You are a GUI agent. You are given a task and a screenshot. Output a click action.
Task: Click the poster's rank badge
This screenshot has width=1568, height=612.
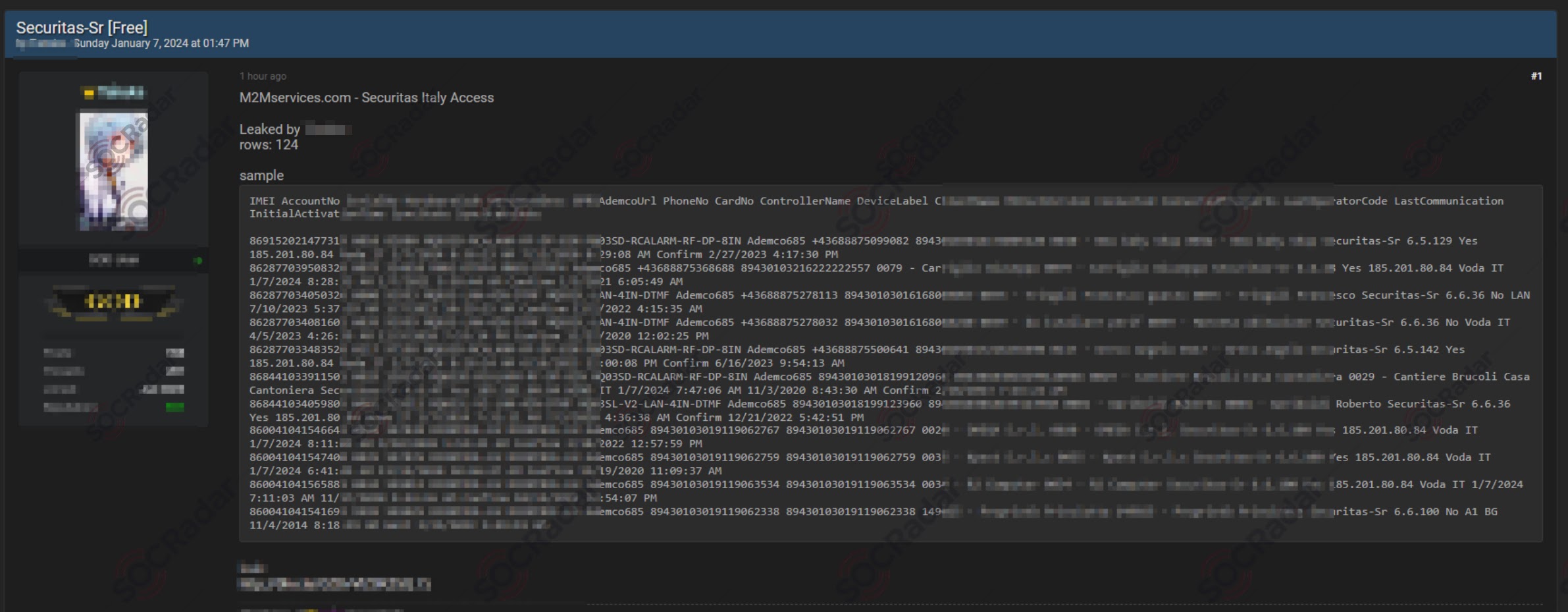point(113,302)
